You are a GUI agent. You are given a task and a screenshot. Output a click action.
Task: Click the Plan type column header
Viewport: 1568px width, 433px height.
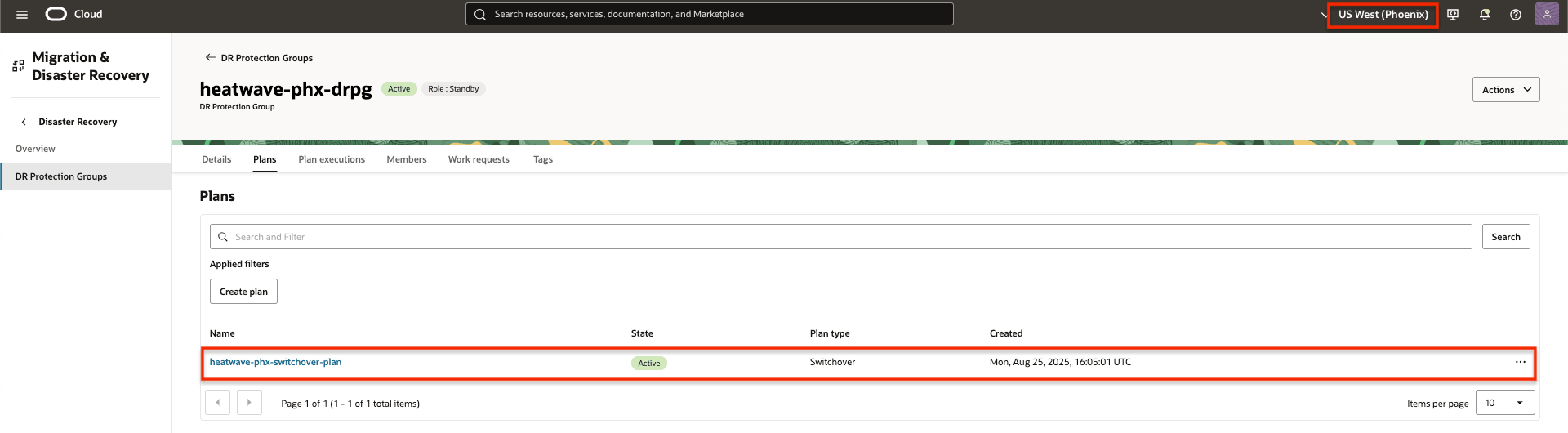[x=830, y=333]
